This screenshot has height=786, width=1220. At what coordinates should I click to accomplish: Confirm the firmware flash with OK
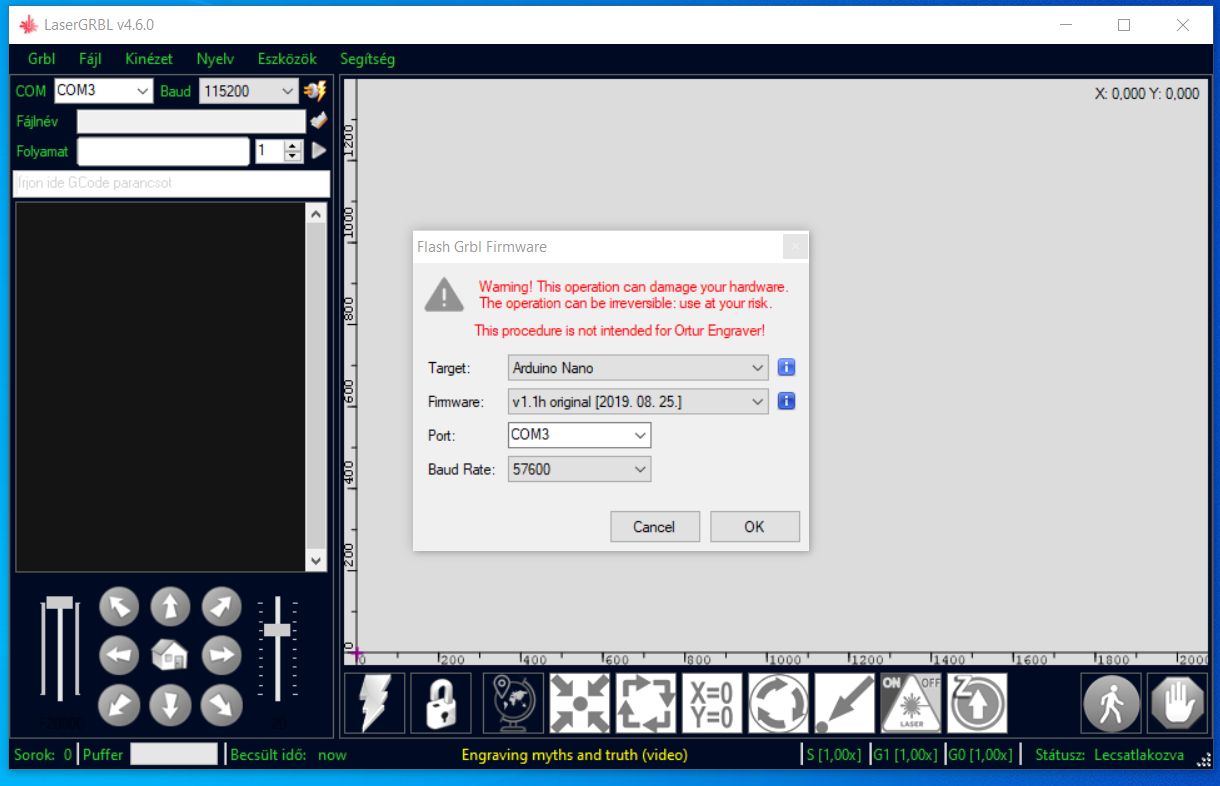point(755,527)
